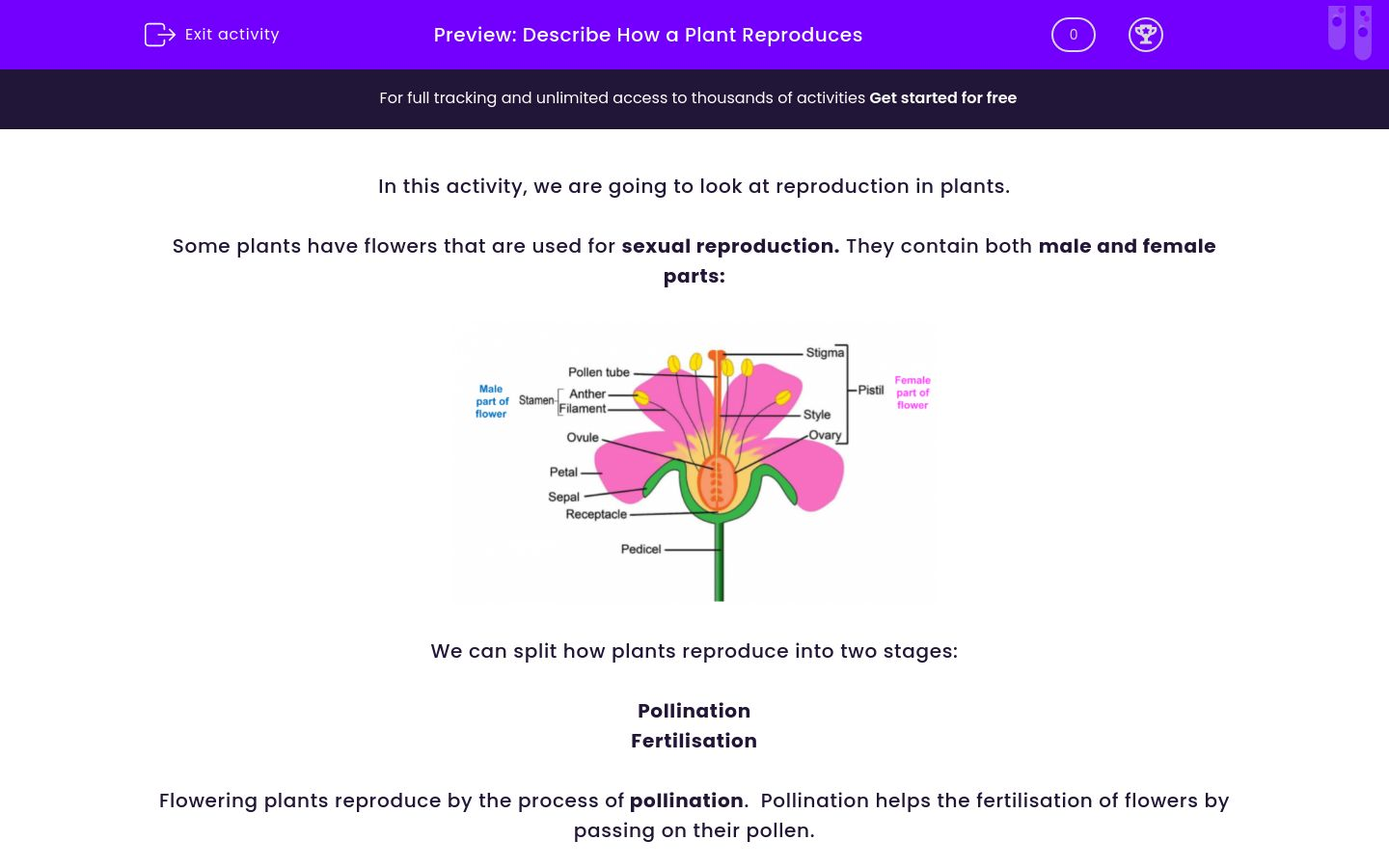Click the score counter showing zero

click(x=1073, y=34)
